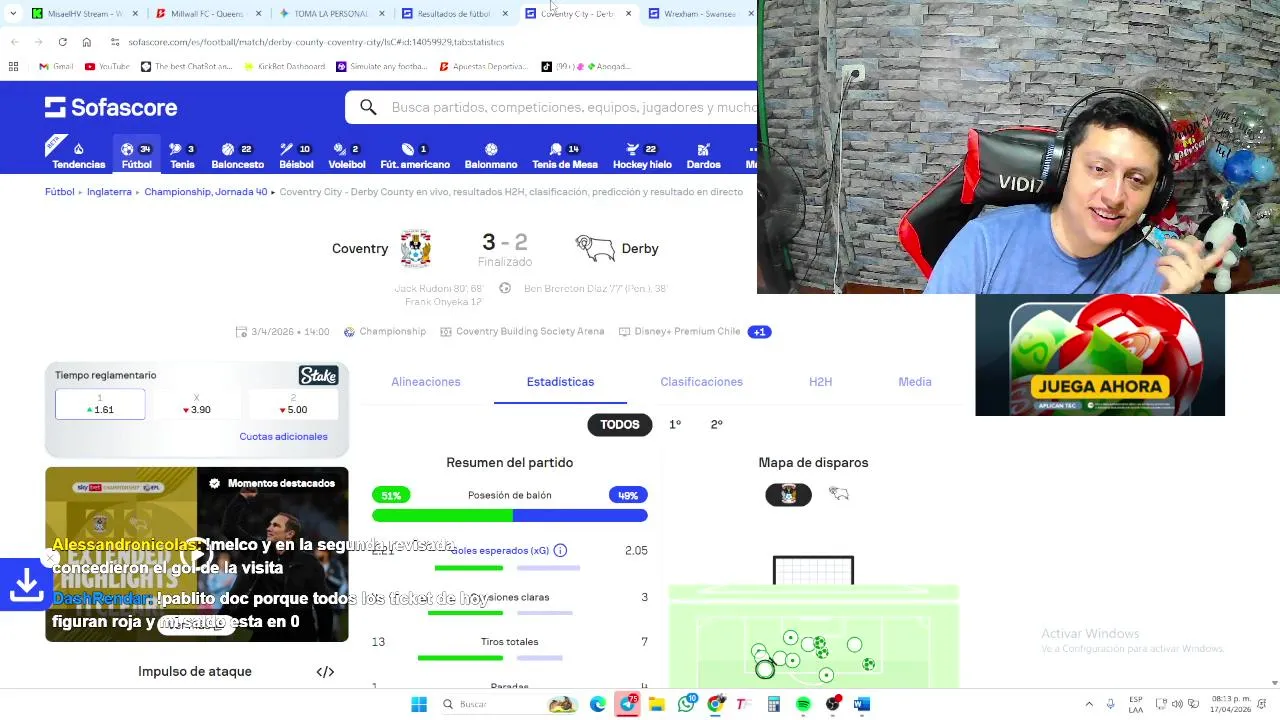The width and height of the screenshot is (1280, 720).
Task: Switch to the Estadísticas tab
Action: tap(560, 382)
